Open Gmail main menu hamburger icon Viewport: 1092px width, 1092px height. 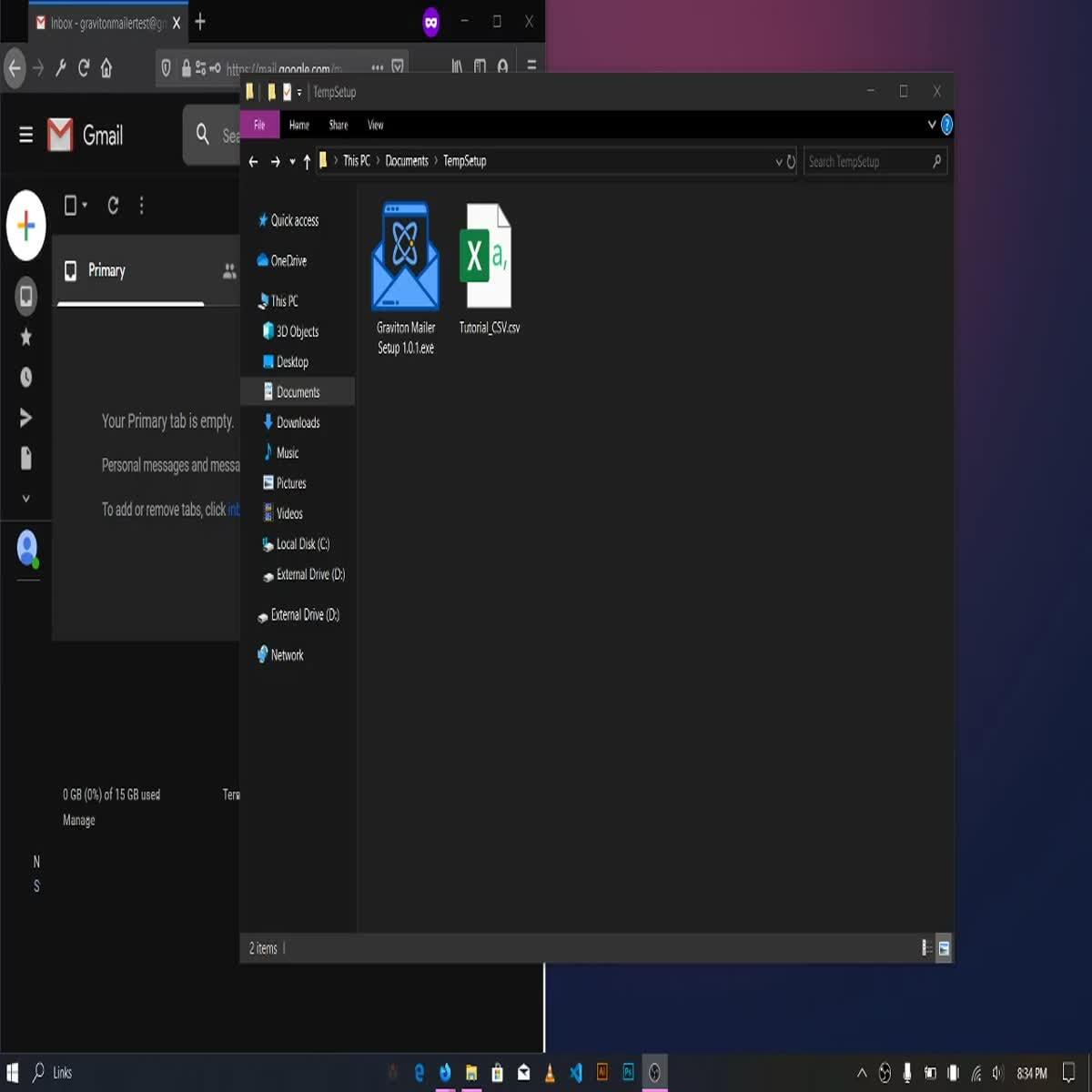click(x=25, y=136)
